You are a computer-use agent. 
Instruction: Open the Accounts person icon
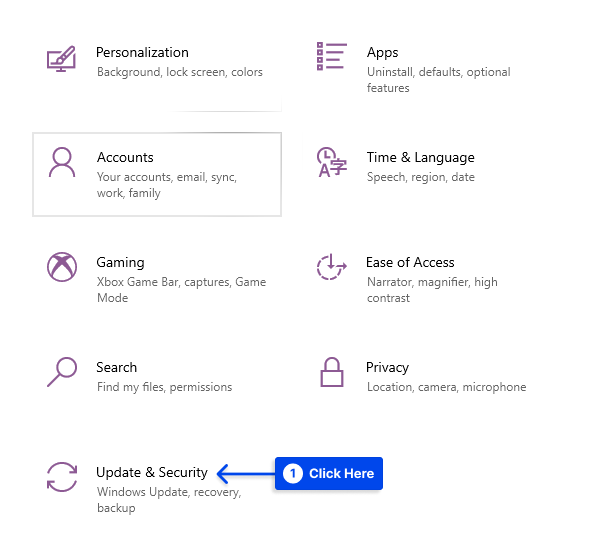(62, 162)
